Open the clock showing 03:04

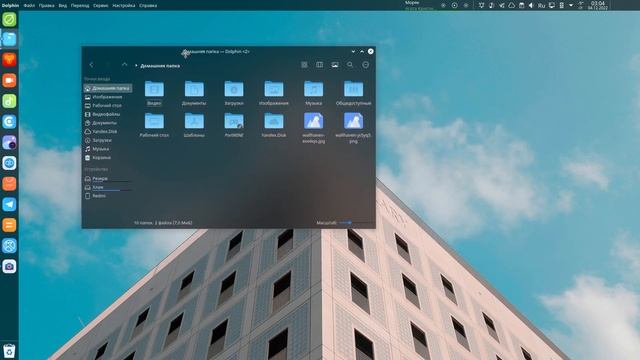click(x=598, y=5)
